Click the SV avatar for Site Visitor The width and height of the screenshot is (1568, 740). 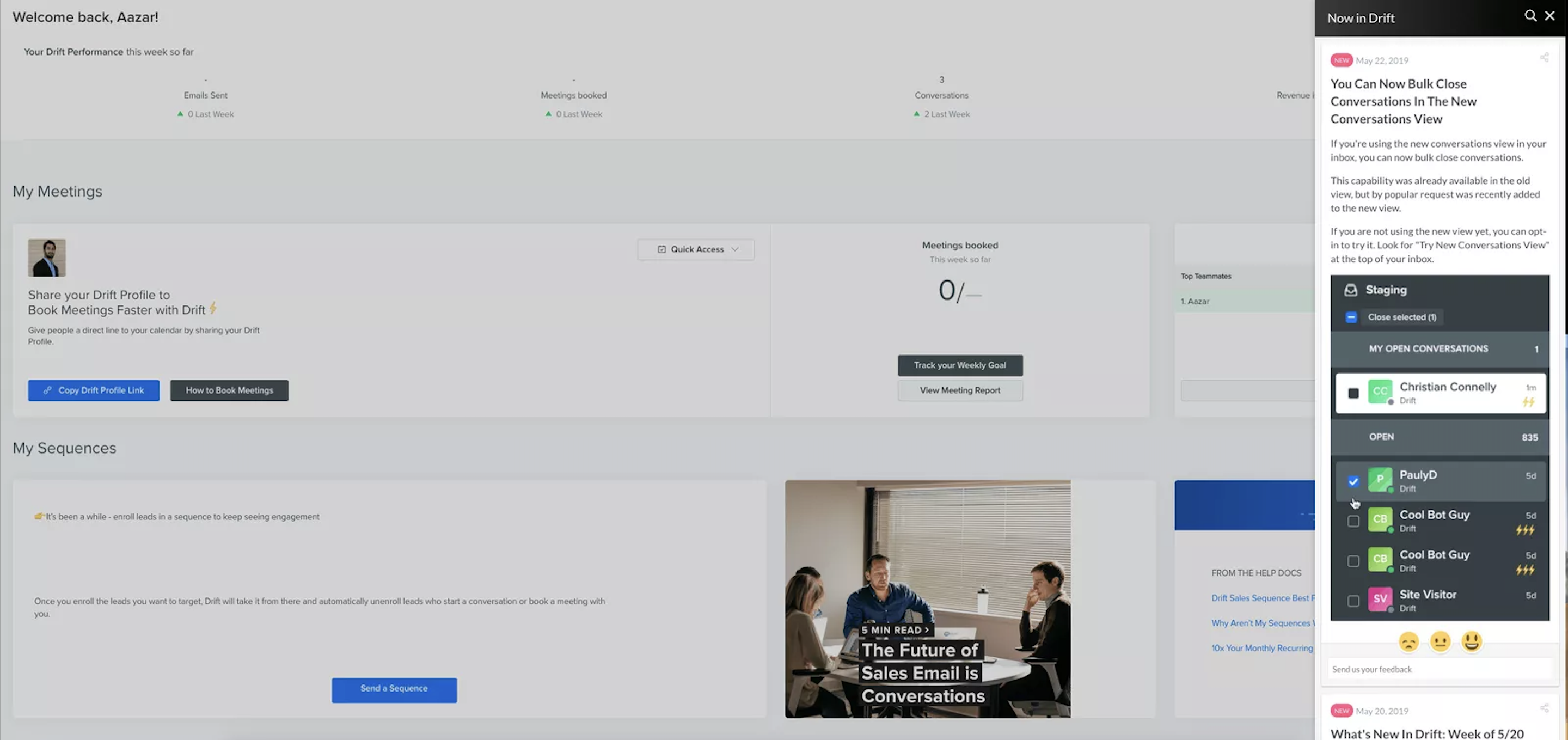(1380, 600)
